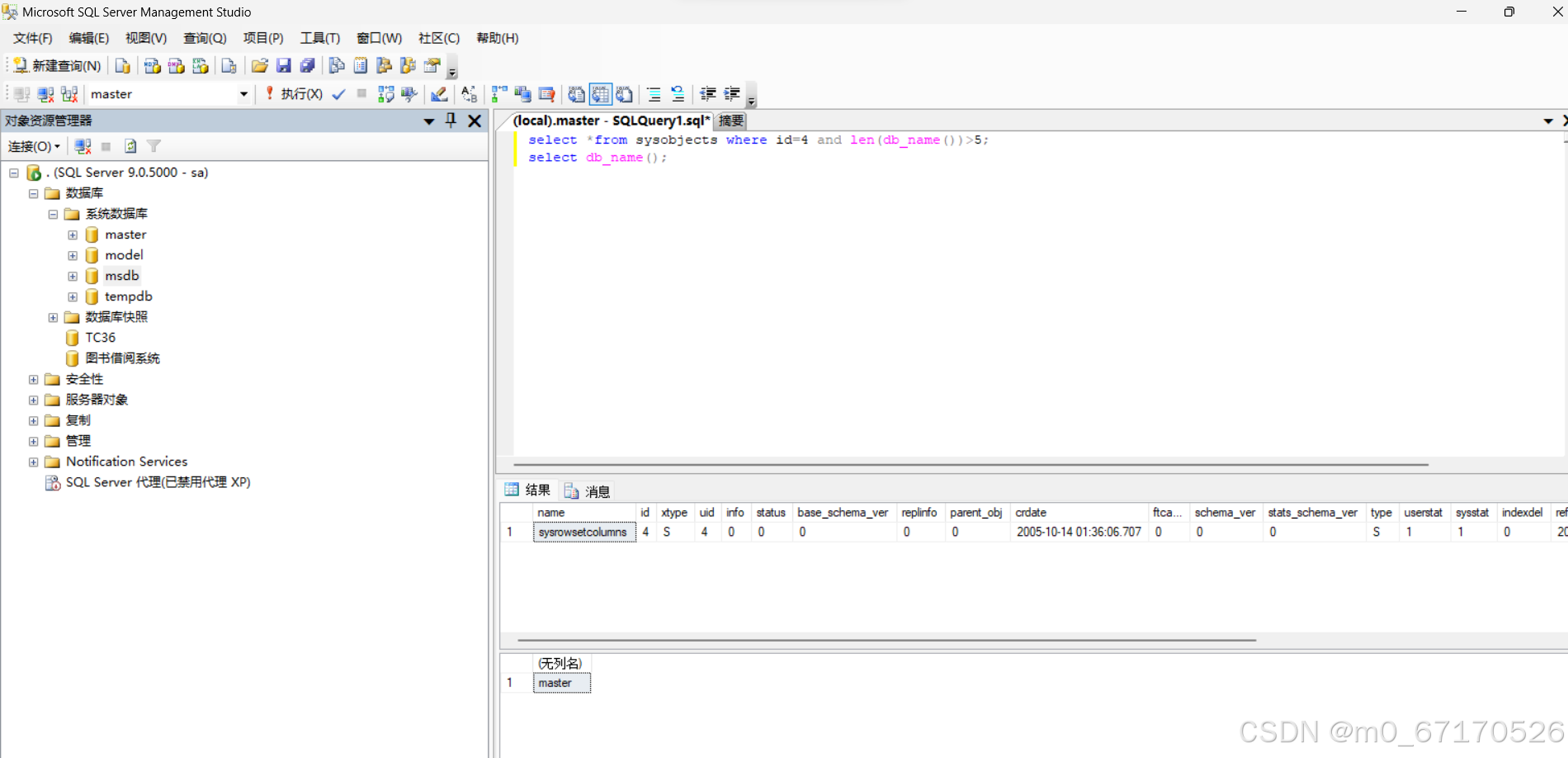Open the 查询(Q) menu
The image size is (1568, 758).
(205, 38)
